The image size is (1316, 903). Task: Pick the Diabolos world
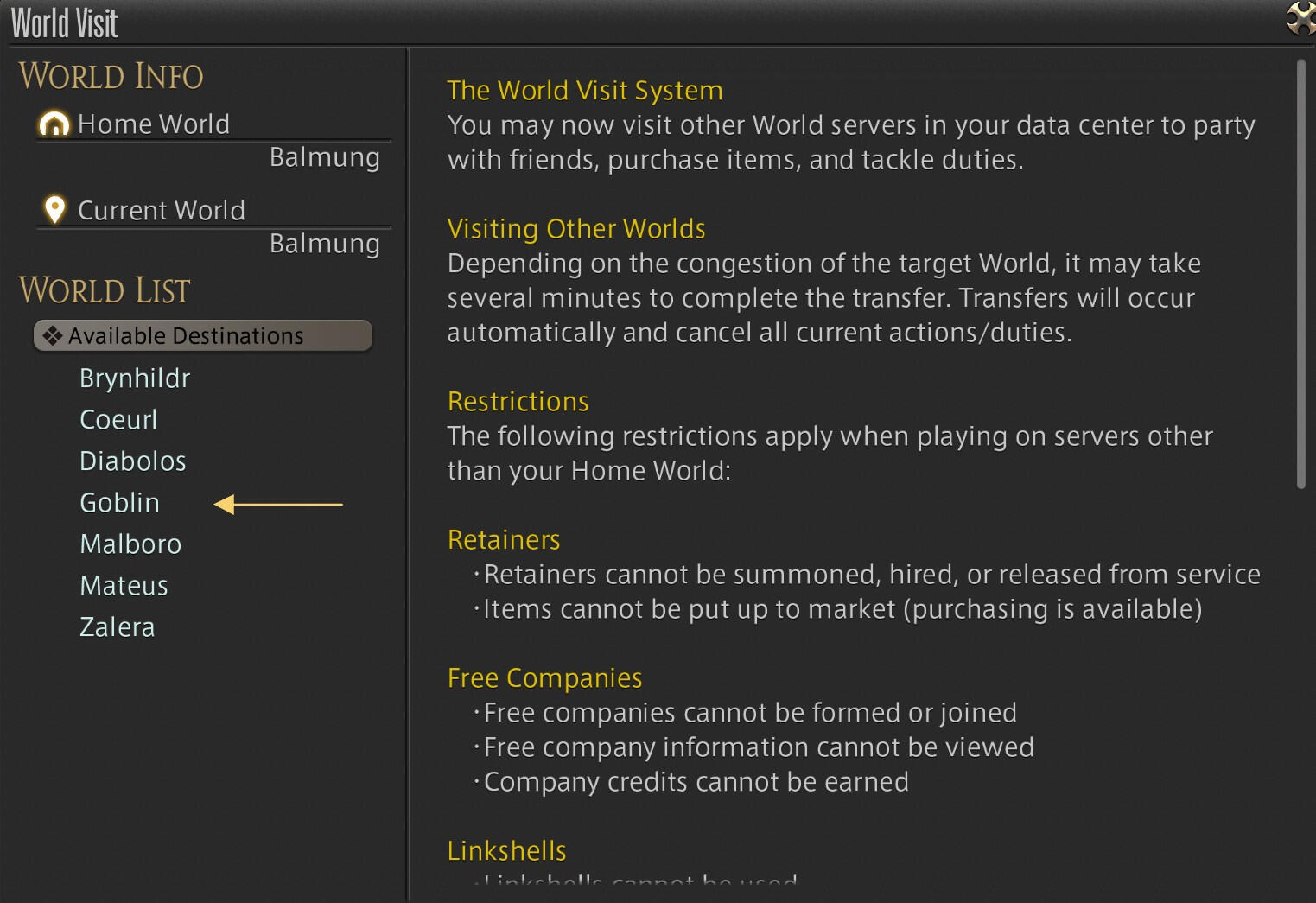tap(133, 461)
